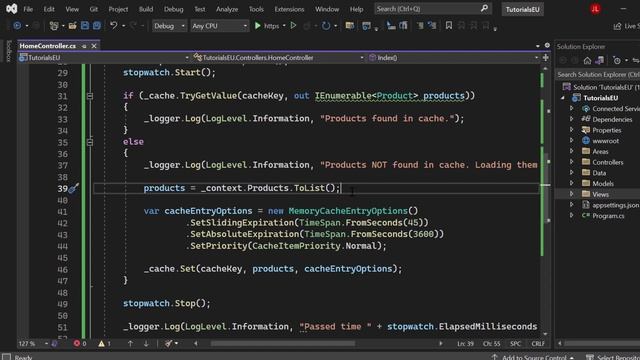Screen dimensions: 640x360
Task: Click the magnifier icon in search box
Action: pos(484,8)
